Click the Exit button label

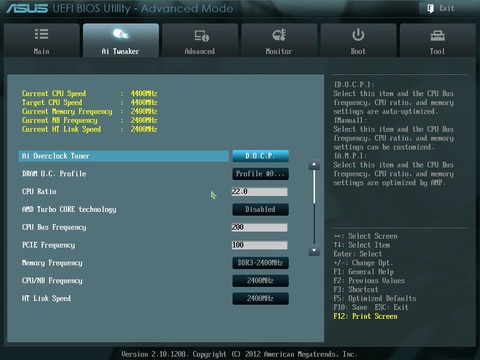click(x=446, y=8)
